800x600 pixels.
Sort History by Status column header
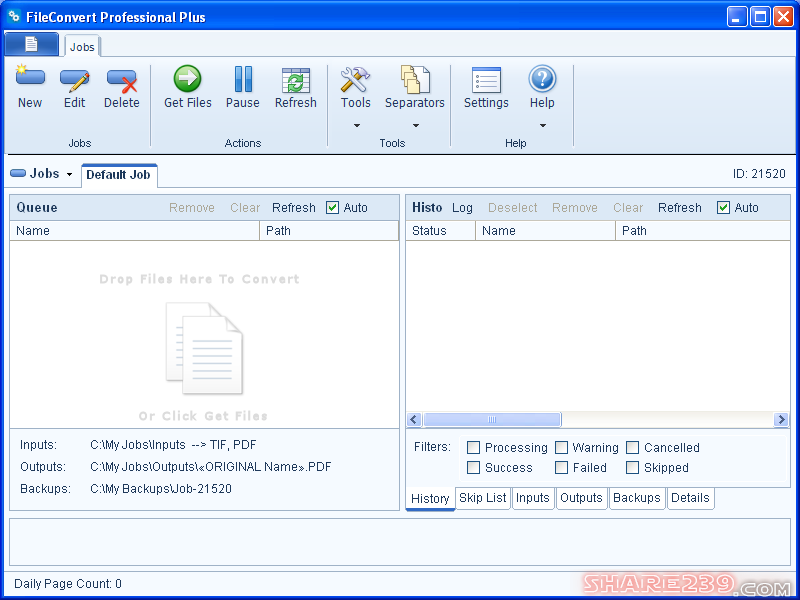pos(441,231)
